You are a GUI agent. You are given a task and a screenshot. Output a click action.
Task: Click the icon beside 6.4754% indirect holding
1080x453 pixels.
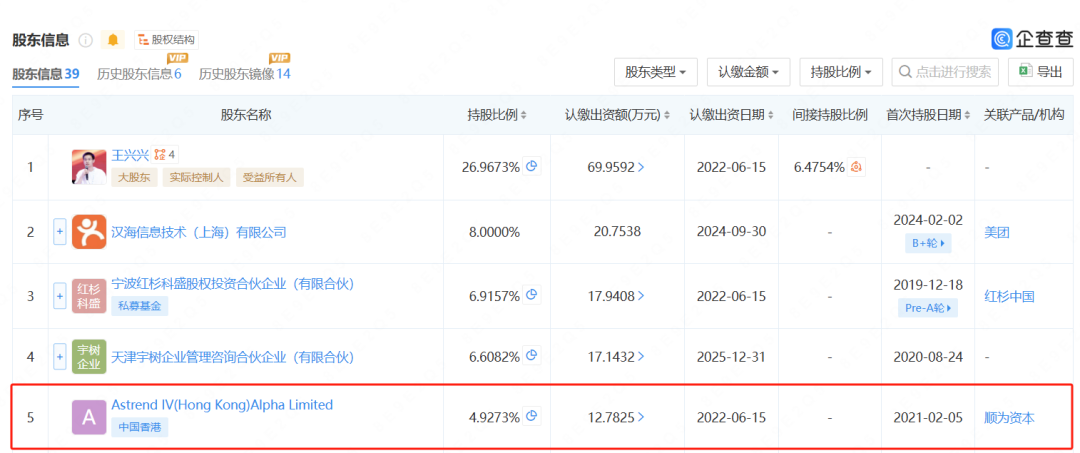[857, 167]
